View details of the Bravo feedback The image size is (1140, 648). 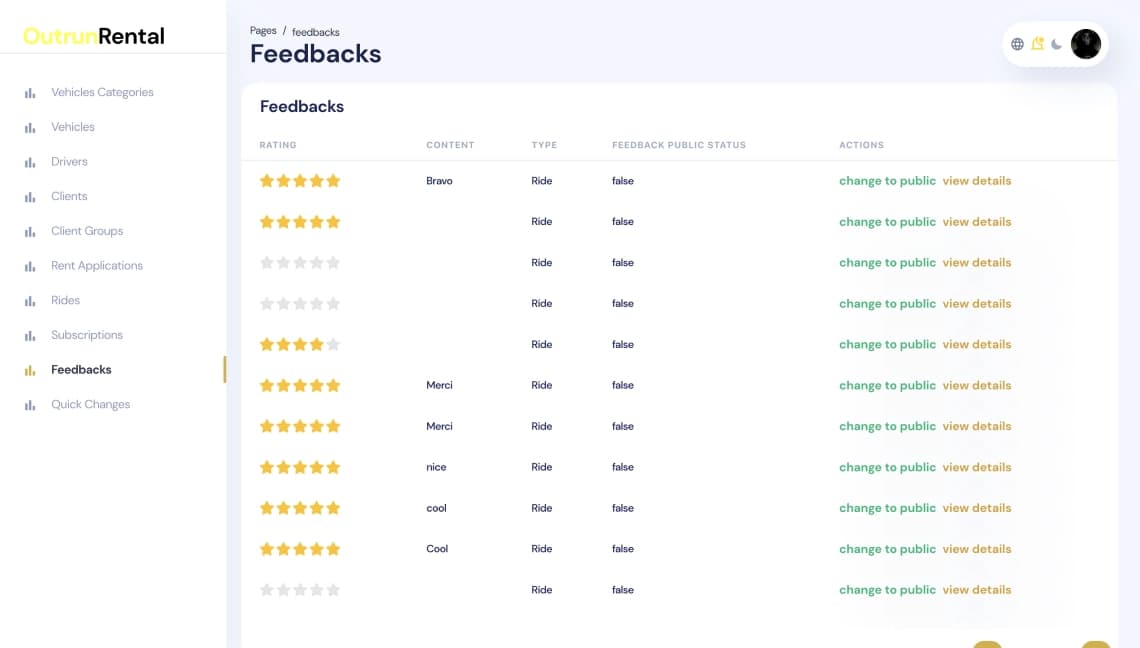tap(976, 181)
